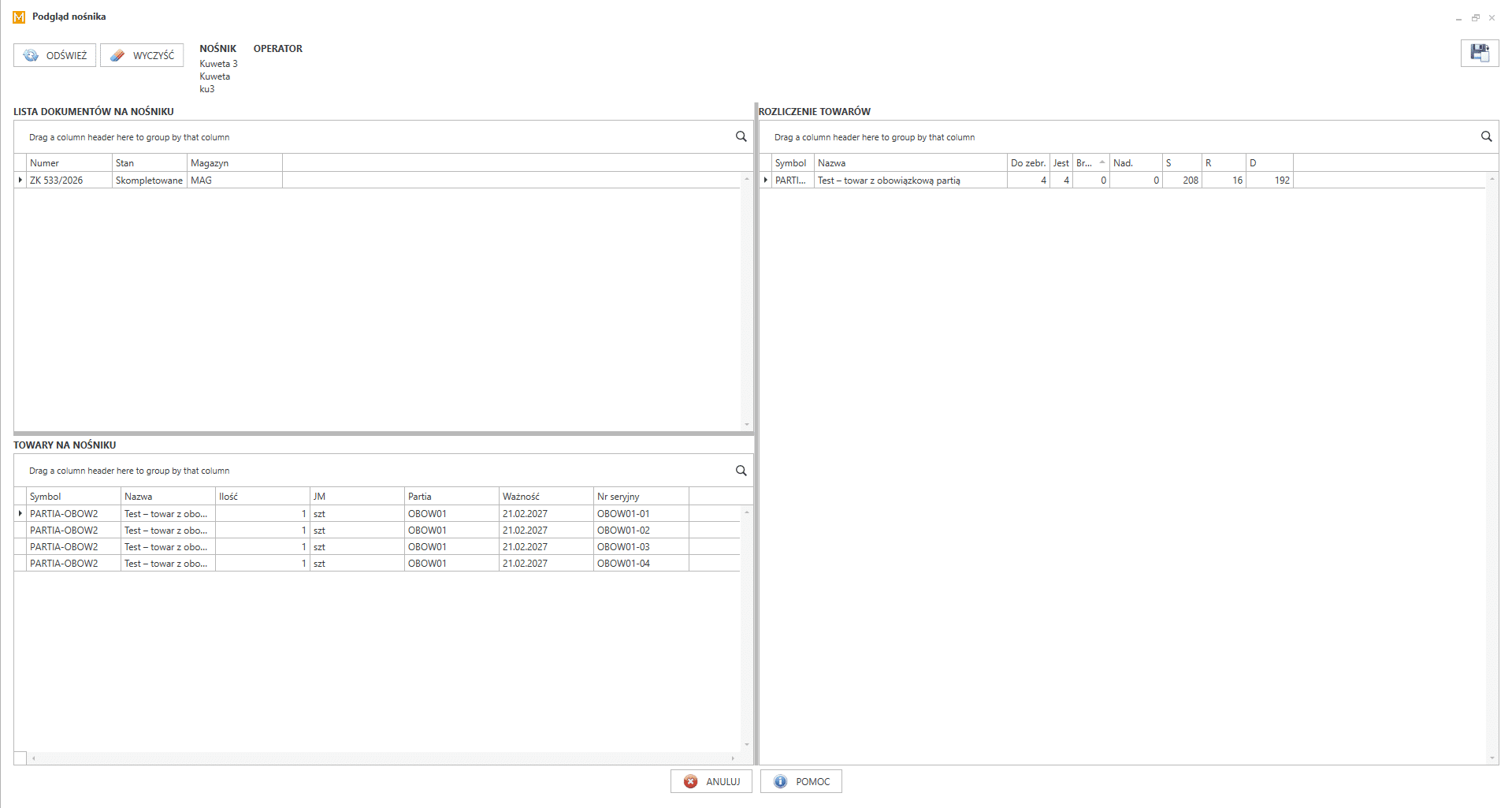The width and height of the screenshot is (1512, 808).
Task: Sort goods by Ilość column header
Action: coord(262,496)
